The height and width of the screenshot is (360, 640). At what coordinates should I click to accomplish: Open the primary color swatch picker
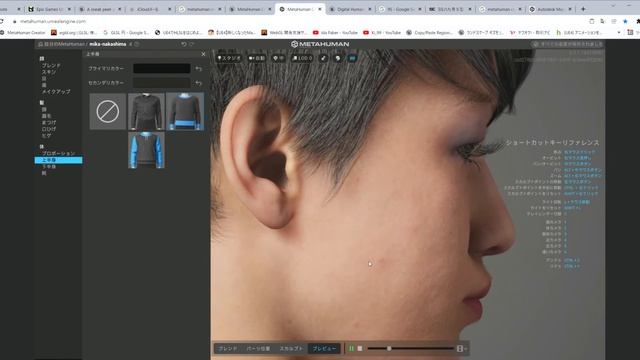click(162, 69)
